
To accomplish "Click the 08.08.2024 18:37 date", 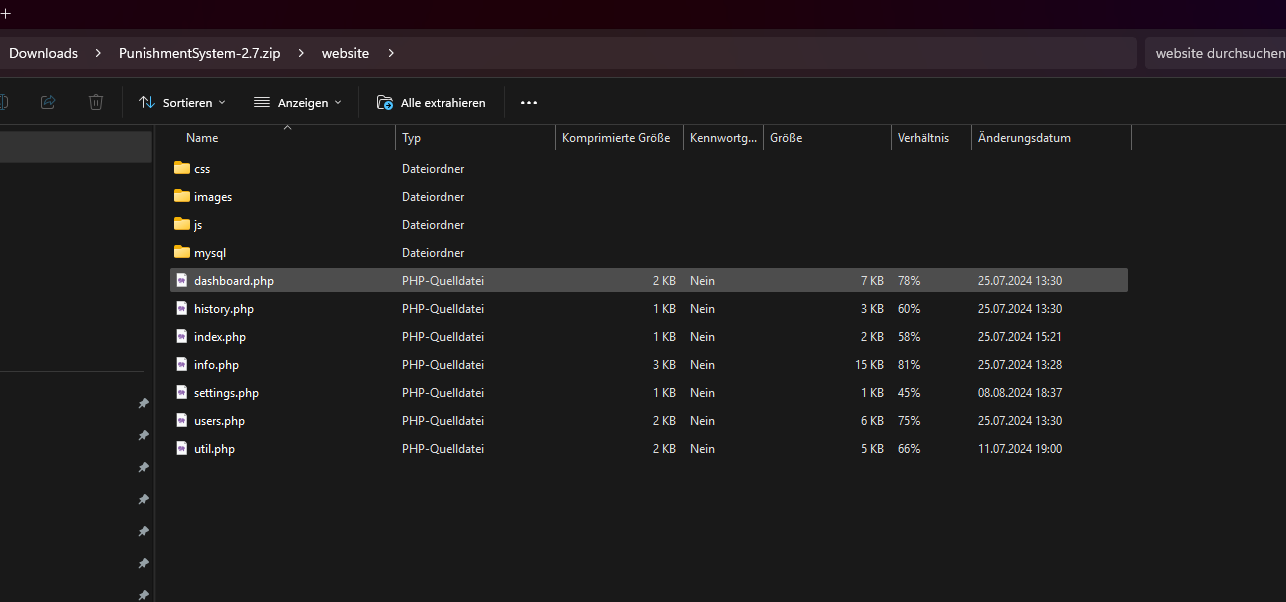I will pos(1020,393).
